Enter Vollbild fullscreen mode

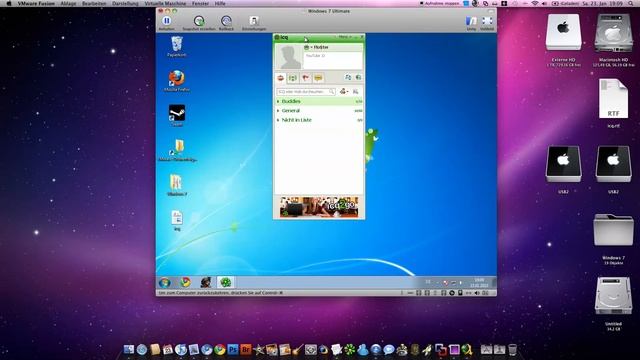tap(487, 21)
